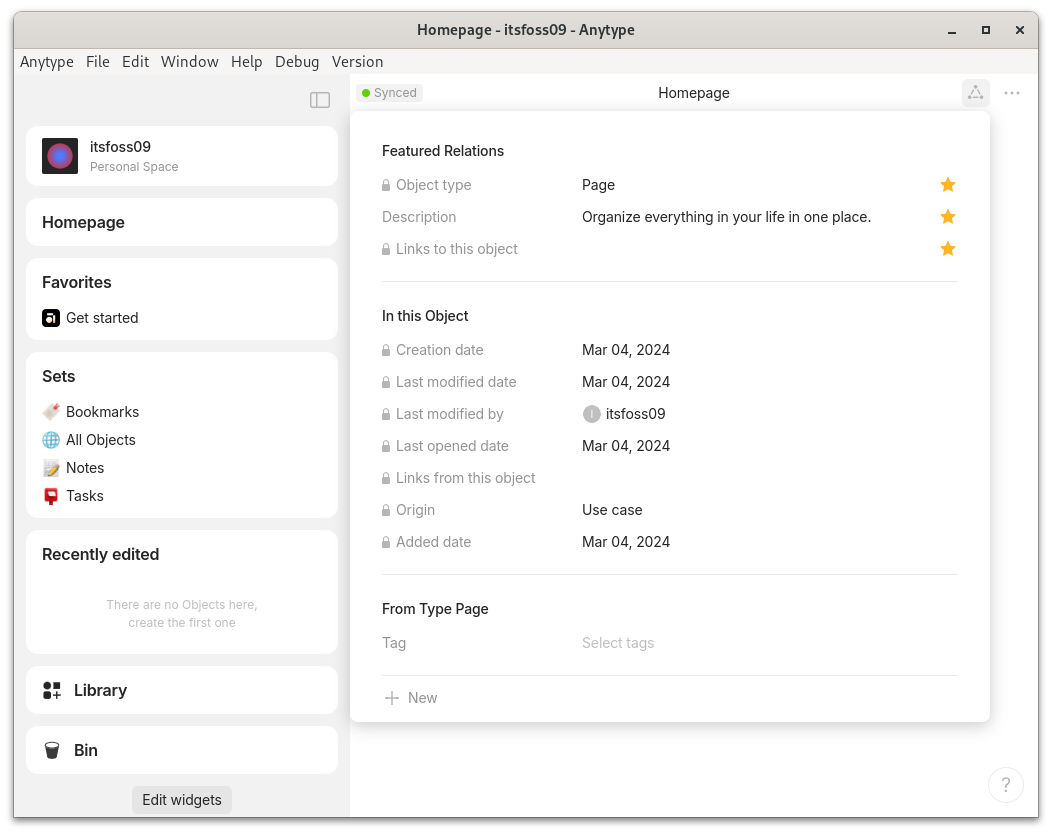
Task: Toggle the star on the Description relation
Action: tap(947, 216)
